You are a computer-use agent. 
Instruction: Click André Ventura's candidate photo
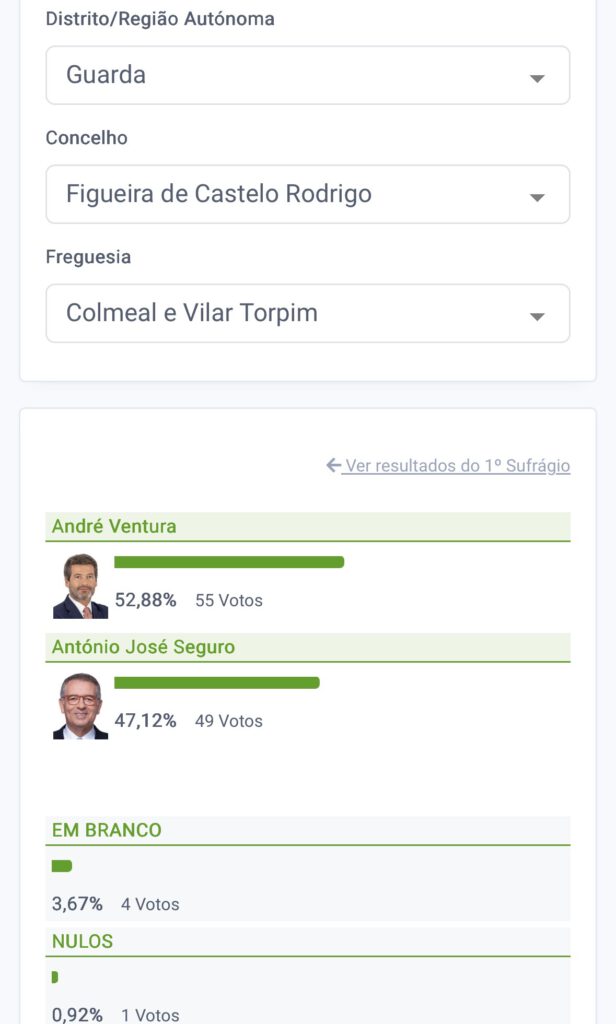tap(80, 586)
